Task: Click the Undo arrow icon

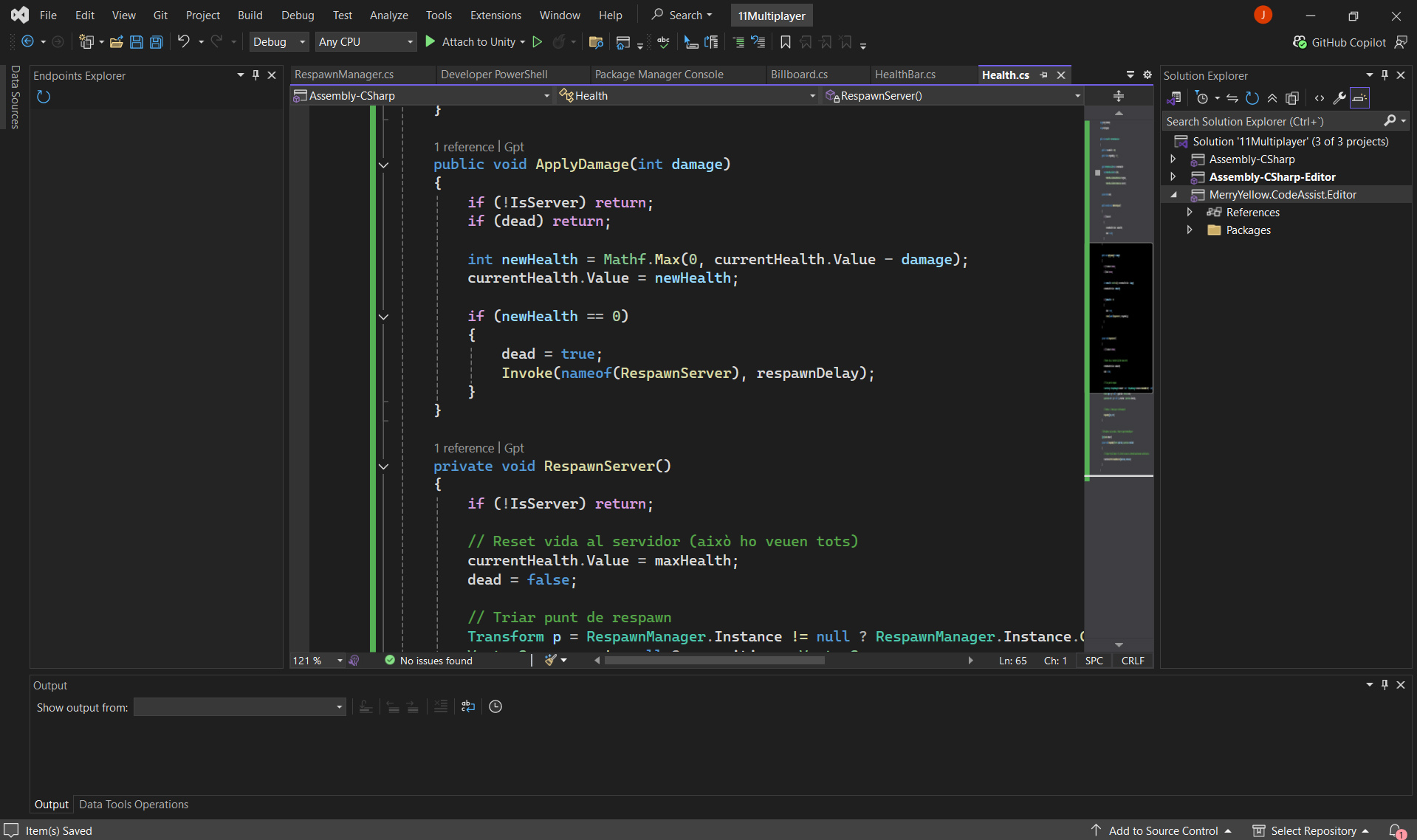Action: [183, 42]
